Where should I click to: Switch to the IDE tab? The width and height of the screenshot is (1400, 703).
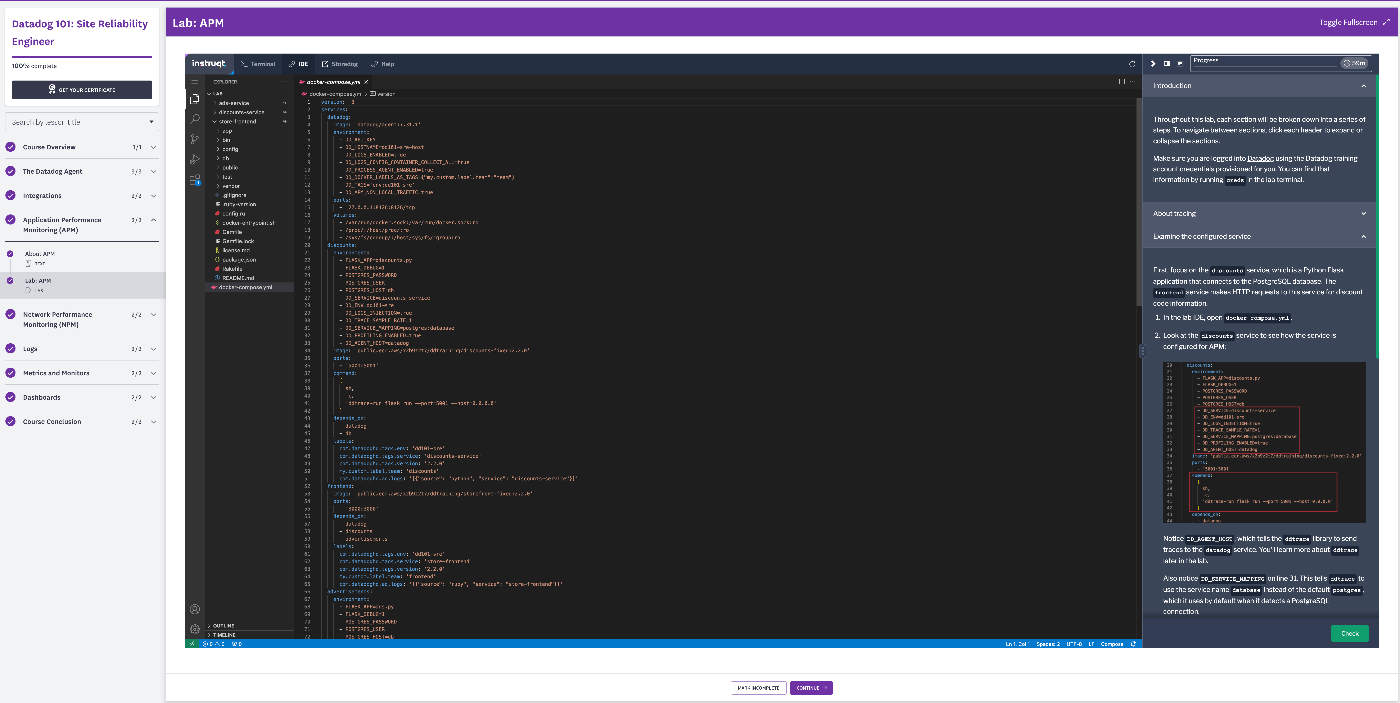[299, 63]
